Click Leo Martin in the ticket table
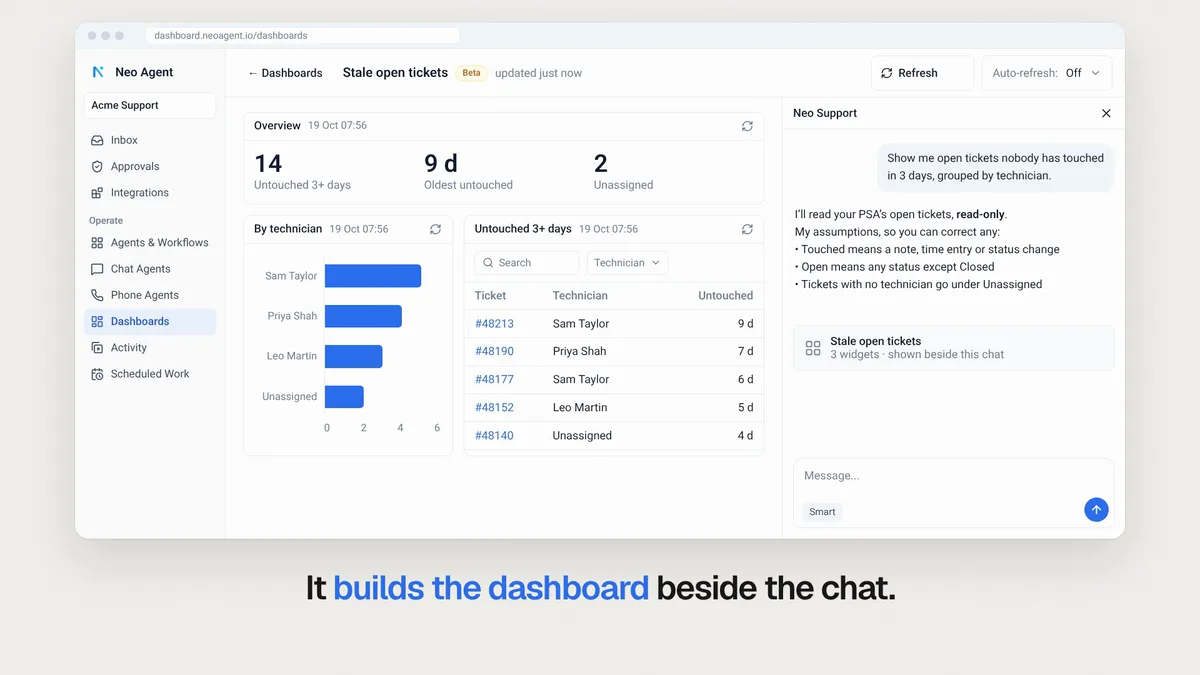 click(x=580, y=407)
